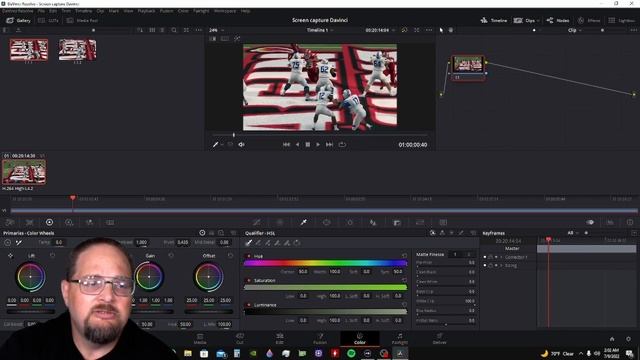Click the Hue qualifier rainbow bar
Viewport: 640px width, 360px height.
pyautogui.click(x=325, y=263)
